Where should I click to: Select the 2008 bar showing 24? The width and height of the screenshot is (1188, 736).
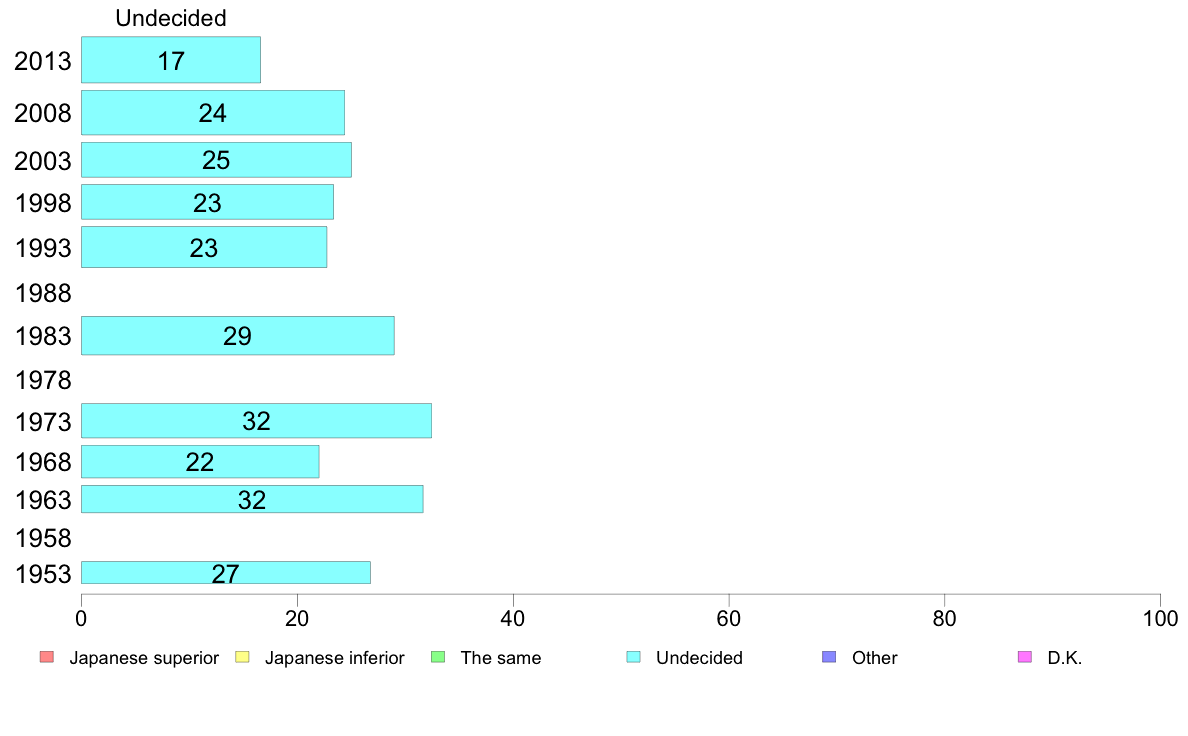point(213,113)
